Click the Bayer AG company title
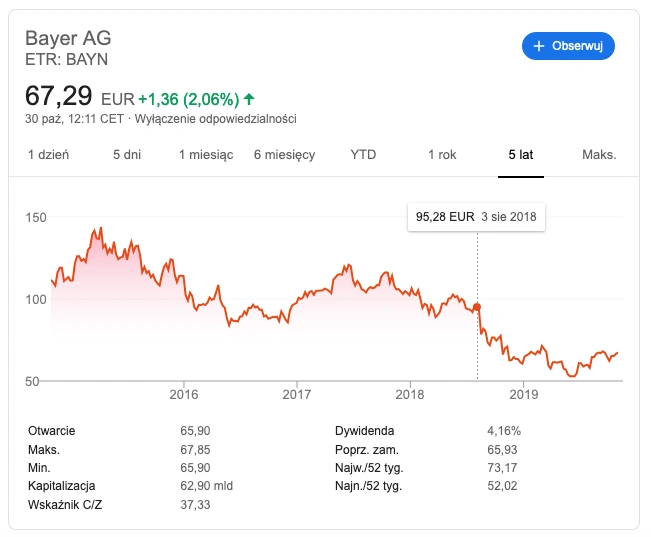 [x=68, y=38]
